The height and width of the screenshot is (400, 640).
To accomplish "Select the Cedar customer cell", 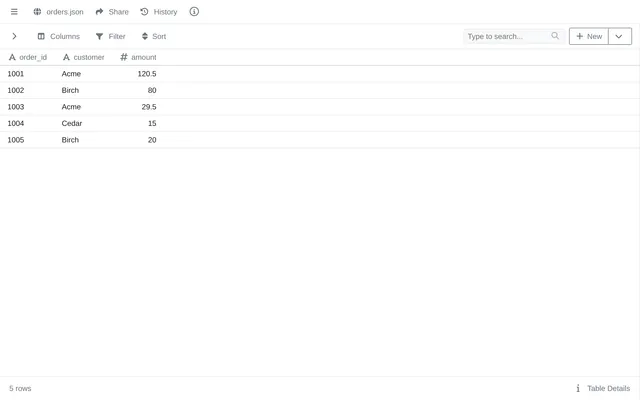I will pos(72,123).
